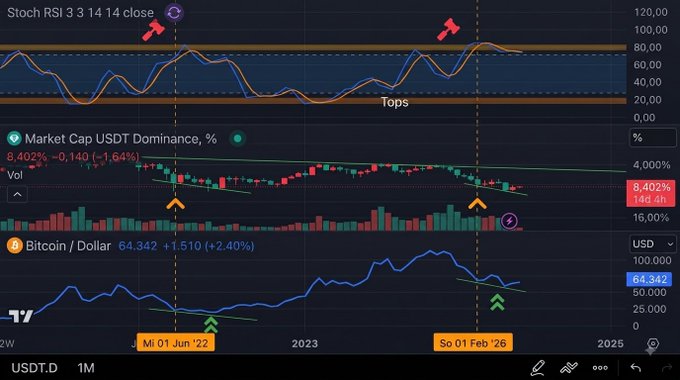Change the 1M timeframe interval
The width and height of the screenshot is (680, 380).
tap(86, 368)
